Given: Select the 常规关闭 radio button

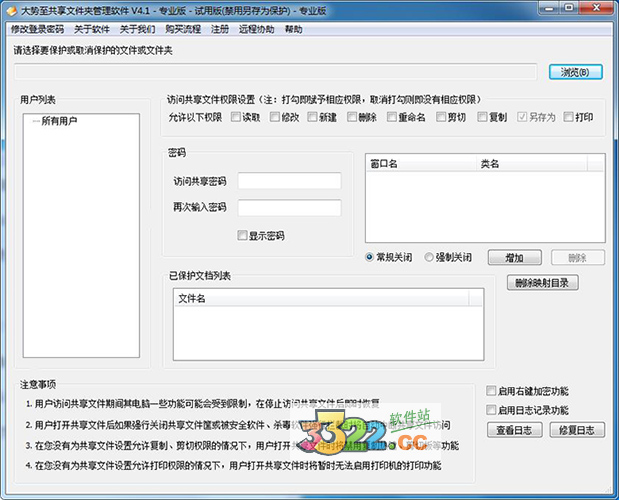Looking at the screenshot, I should click(x=369, y=257).
